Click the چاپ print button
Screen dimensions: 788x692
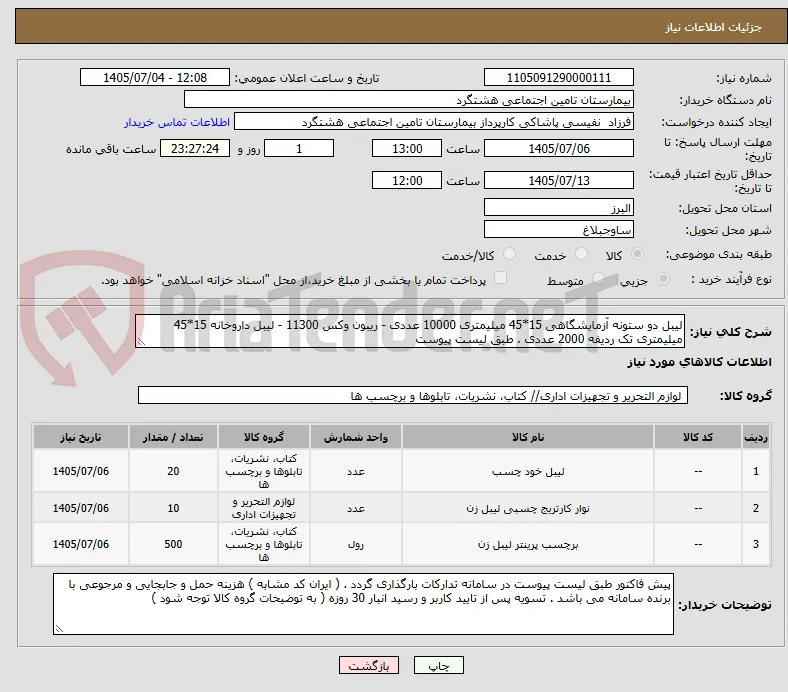click(438, 665)
